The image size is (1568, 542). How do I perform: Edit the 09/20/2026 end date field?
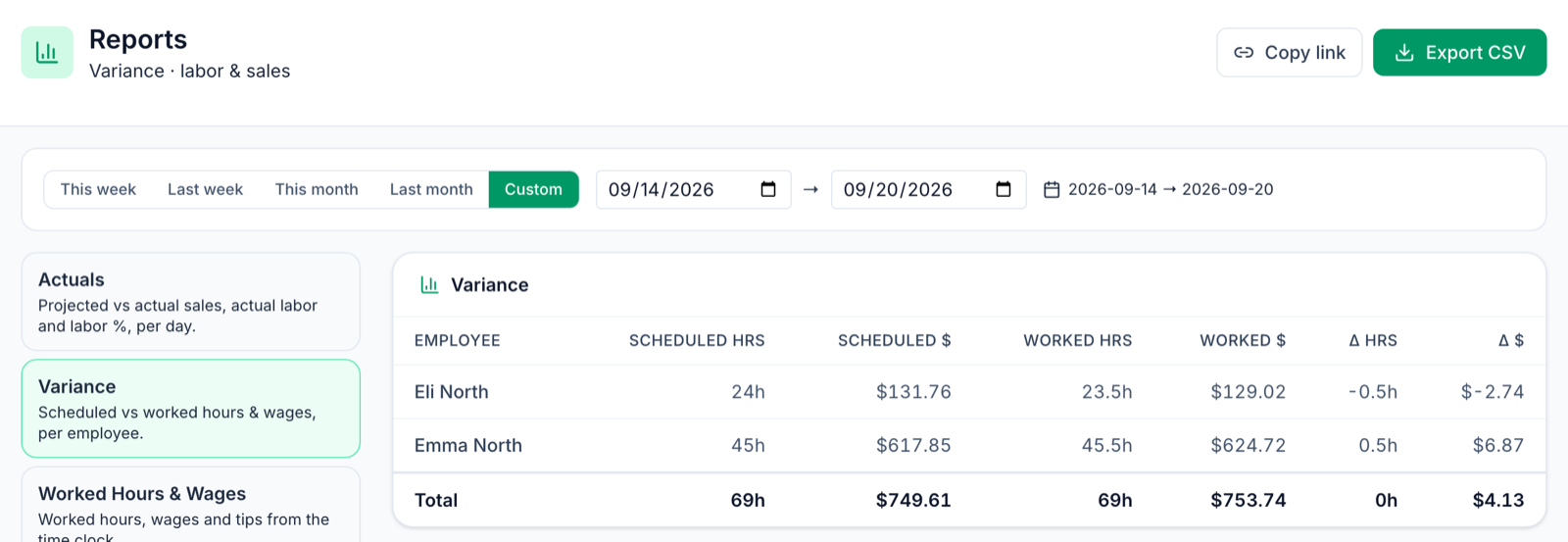[x=928, y=189]
